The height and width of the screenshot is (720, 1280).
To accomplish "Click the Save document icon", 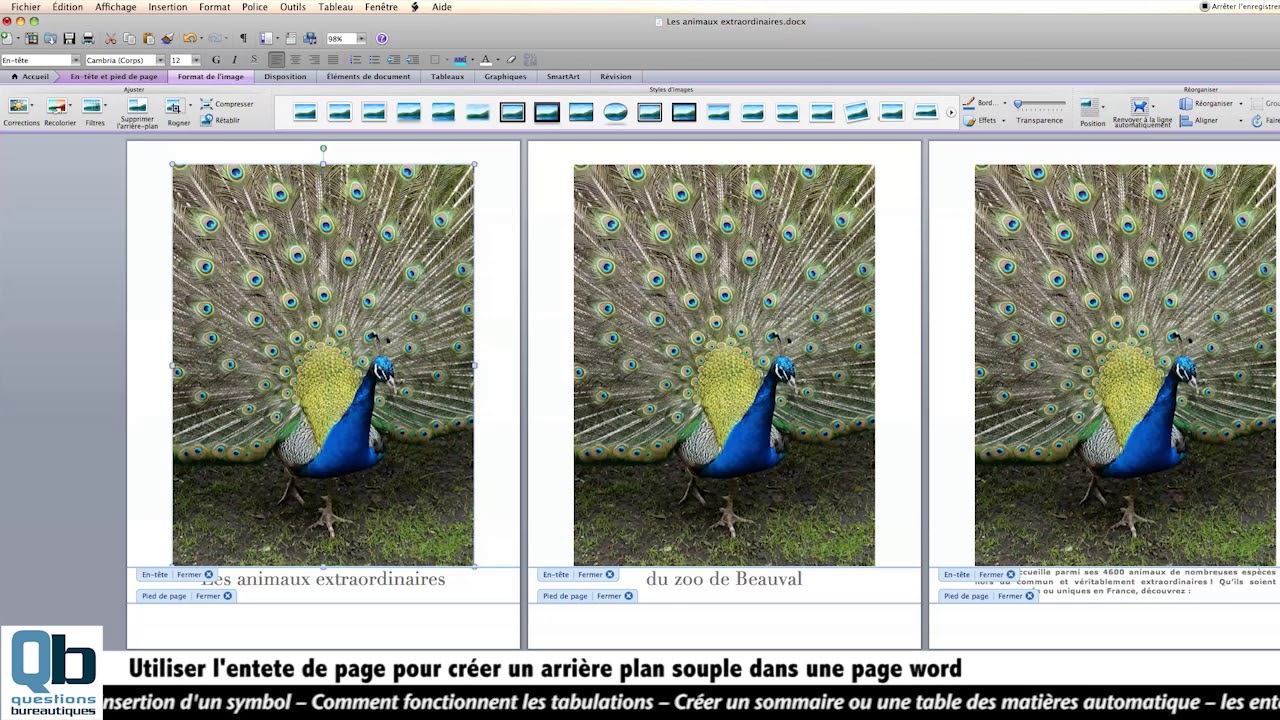I will click(x=69, y=38).
